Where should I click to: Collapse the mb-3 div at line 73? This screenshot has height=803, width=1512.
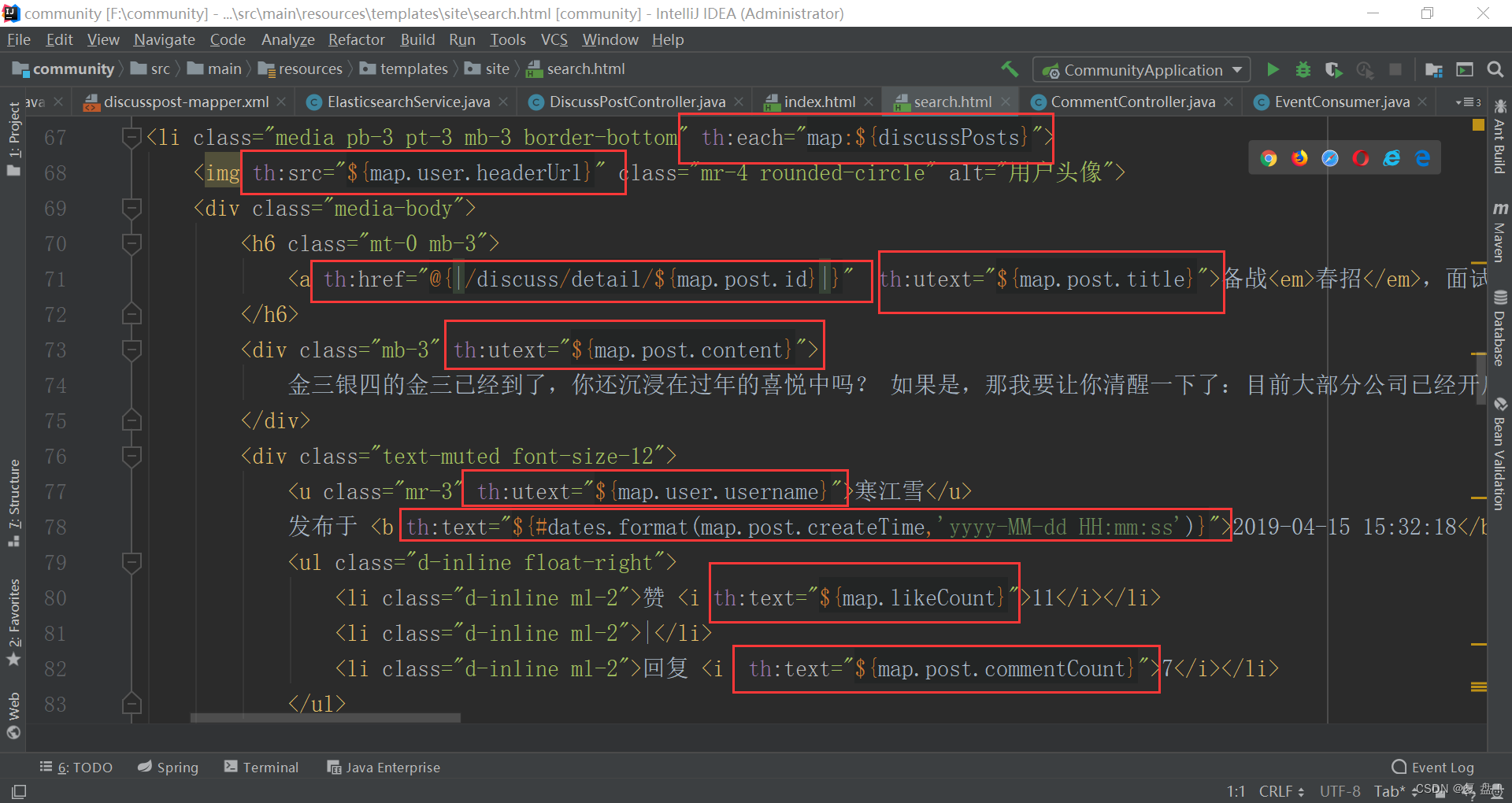pyautogui.click(x=132, y=350)
